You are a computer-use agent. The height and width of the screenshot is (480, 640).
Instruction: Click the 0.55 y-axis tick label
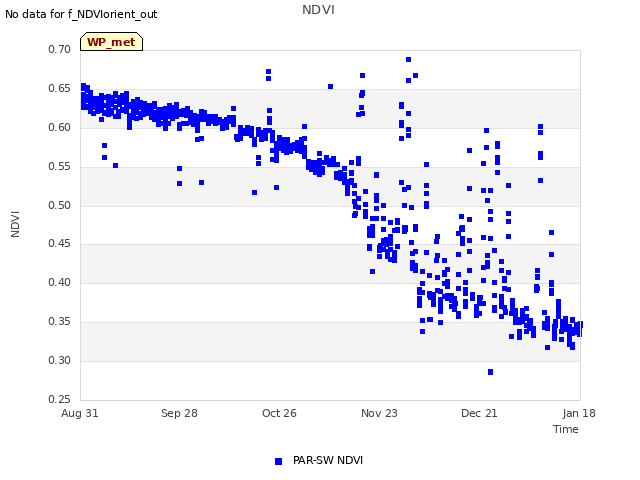pos(60,167)
